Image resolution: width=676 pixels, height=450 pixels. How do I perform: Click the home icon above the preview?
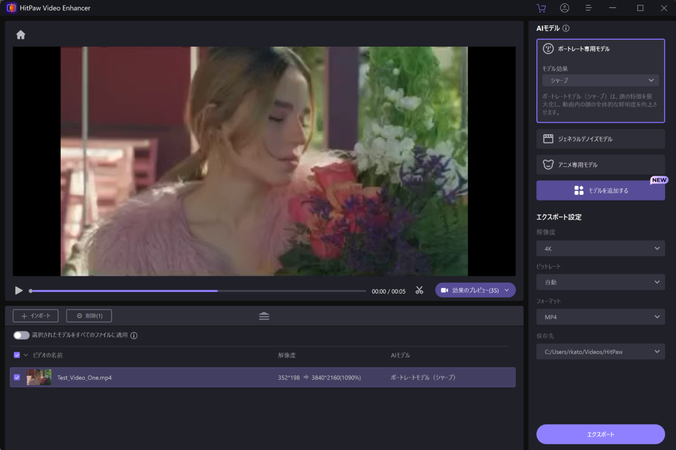click(x=20, y=35)
